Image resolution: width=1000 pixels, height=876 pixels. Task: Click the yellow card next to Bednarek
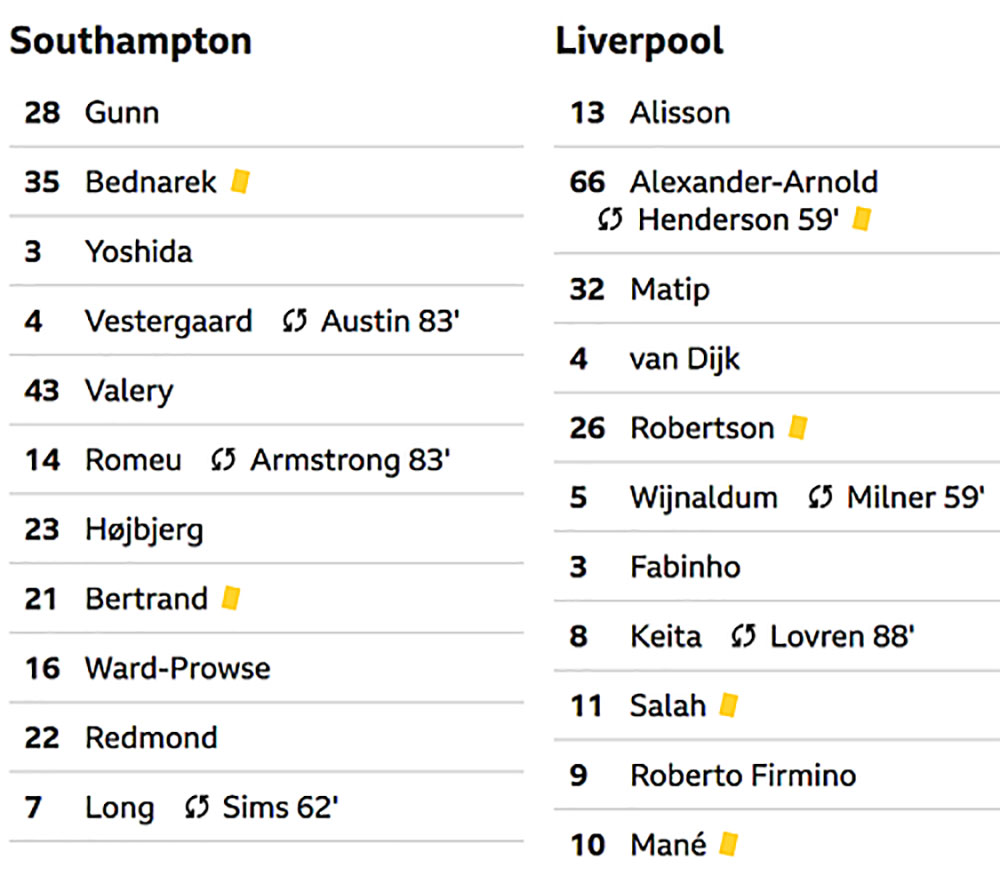click(x=240, y=181)
